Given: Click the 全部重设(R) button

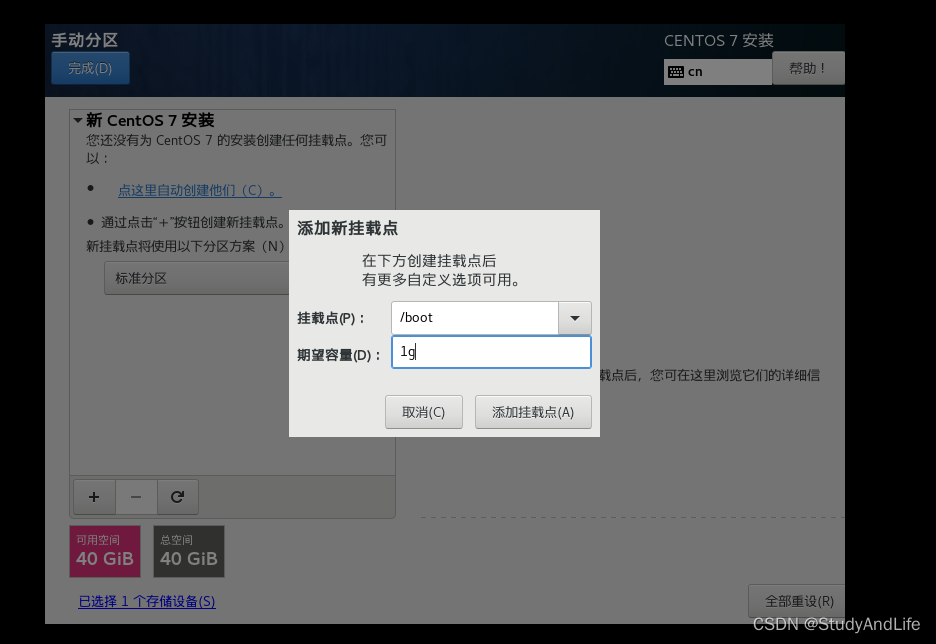Looking at the screenshot, I should coord(798,601).
